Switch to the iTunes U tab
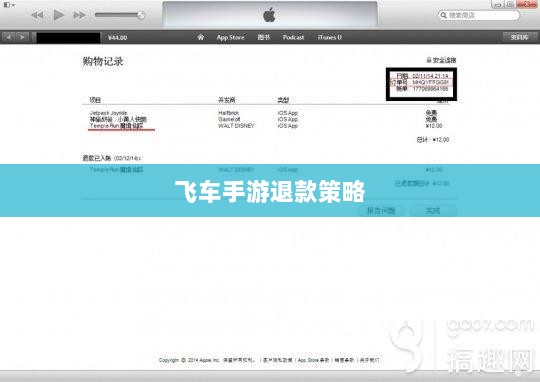 tap(330, 37)
